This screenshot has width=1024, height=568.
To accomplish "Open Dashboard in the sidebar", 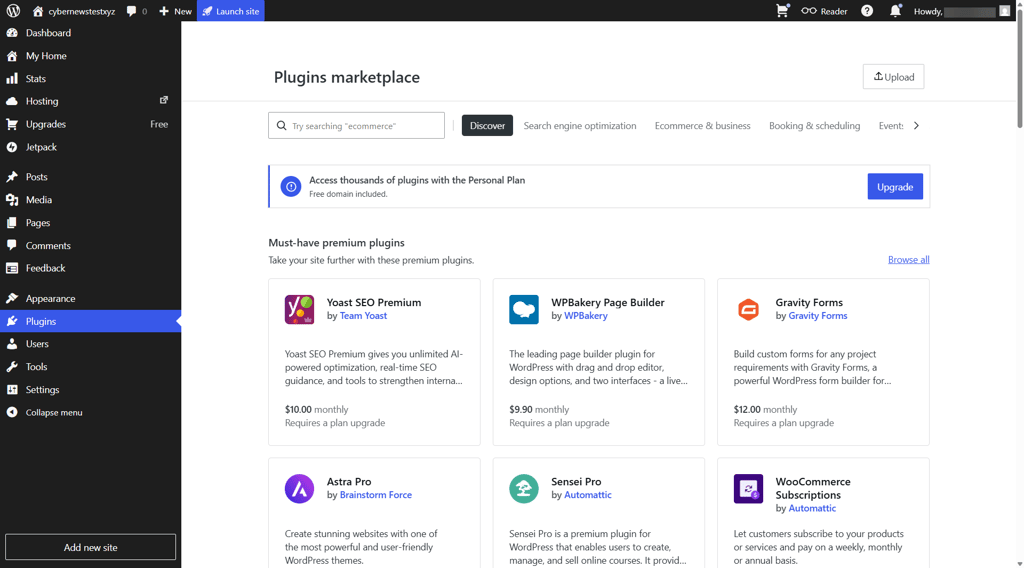I will click(48, 33).
